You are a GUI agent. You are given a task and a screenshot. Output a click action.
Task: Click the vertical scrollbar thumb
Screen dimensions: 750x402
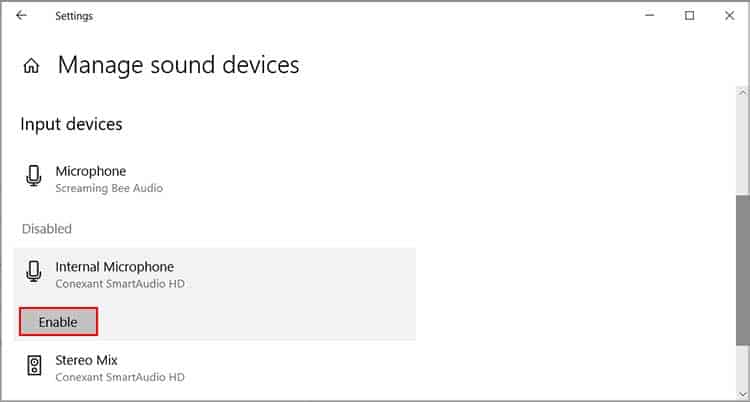[x=742, y=269]
